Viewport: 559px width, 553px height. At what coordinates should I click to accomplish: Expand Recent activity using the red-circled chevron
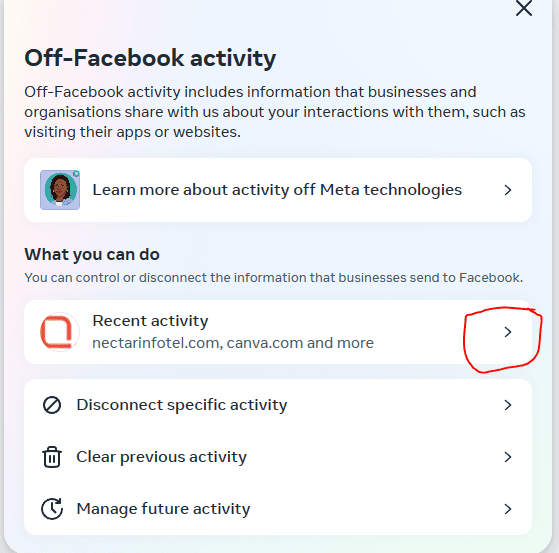508,332
